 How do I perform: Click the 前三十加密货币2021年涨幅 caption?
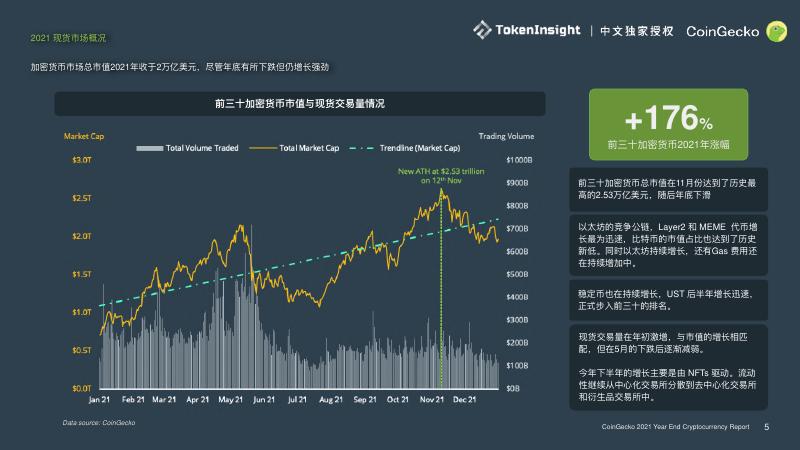(x=668, y=145)
